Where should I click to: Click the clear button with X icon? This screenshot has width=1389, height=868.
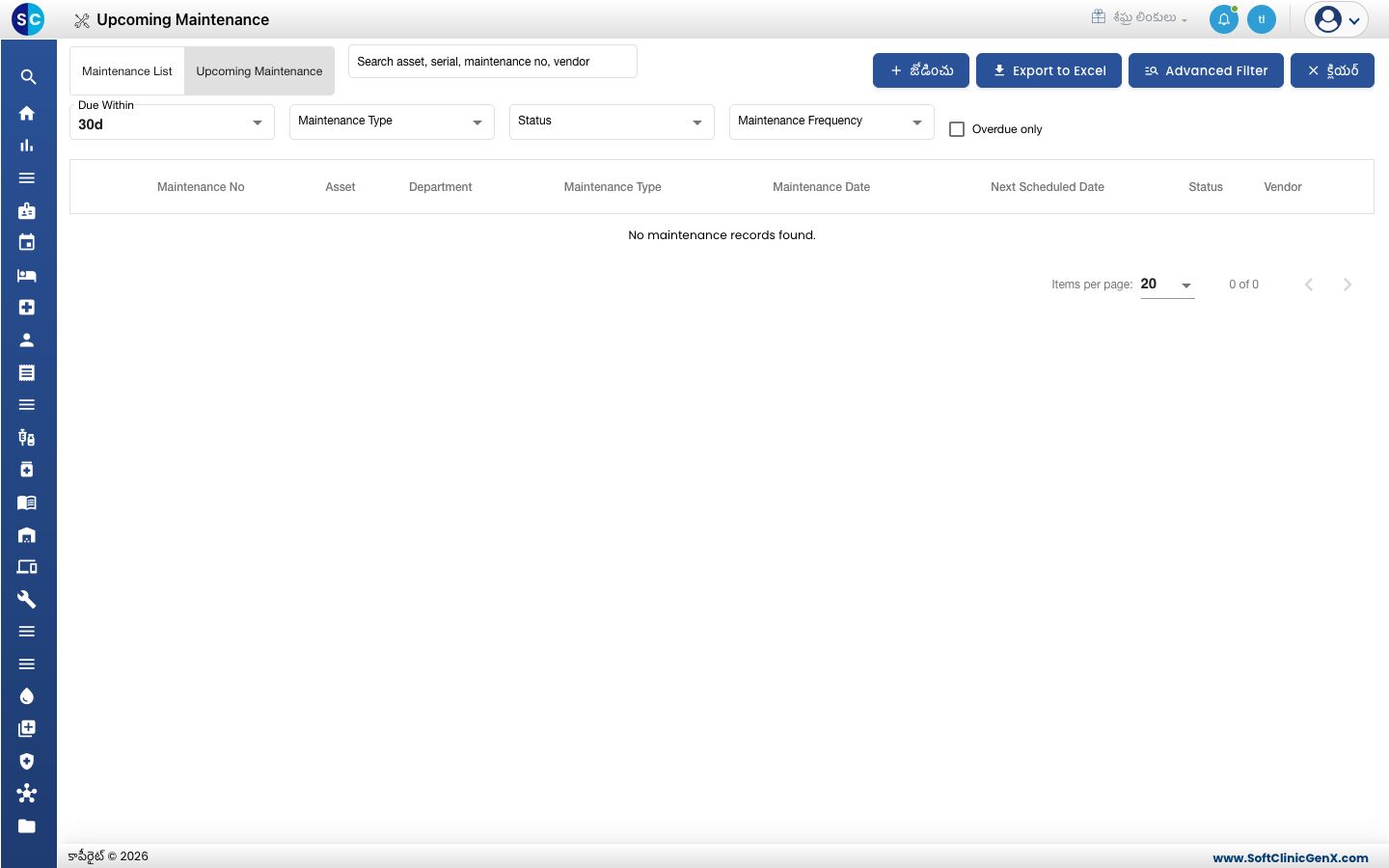(1332, 70)
